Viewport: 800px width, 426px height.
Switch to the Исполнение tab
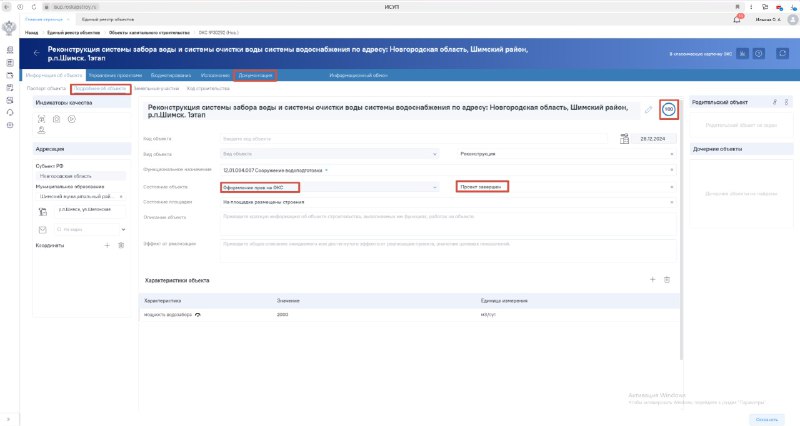tap(215, 76)
